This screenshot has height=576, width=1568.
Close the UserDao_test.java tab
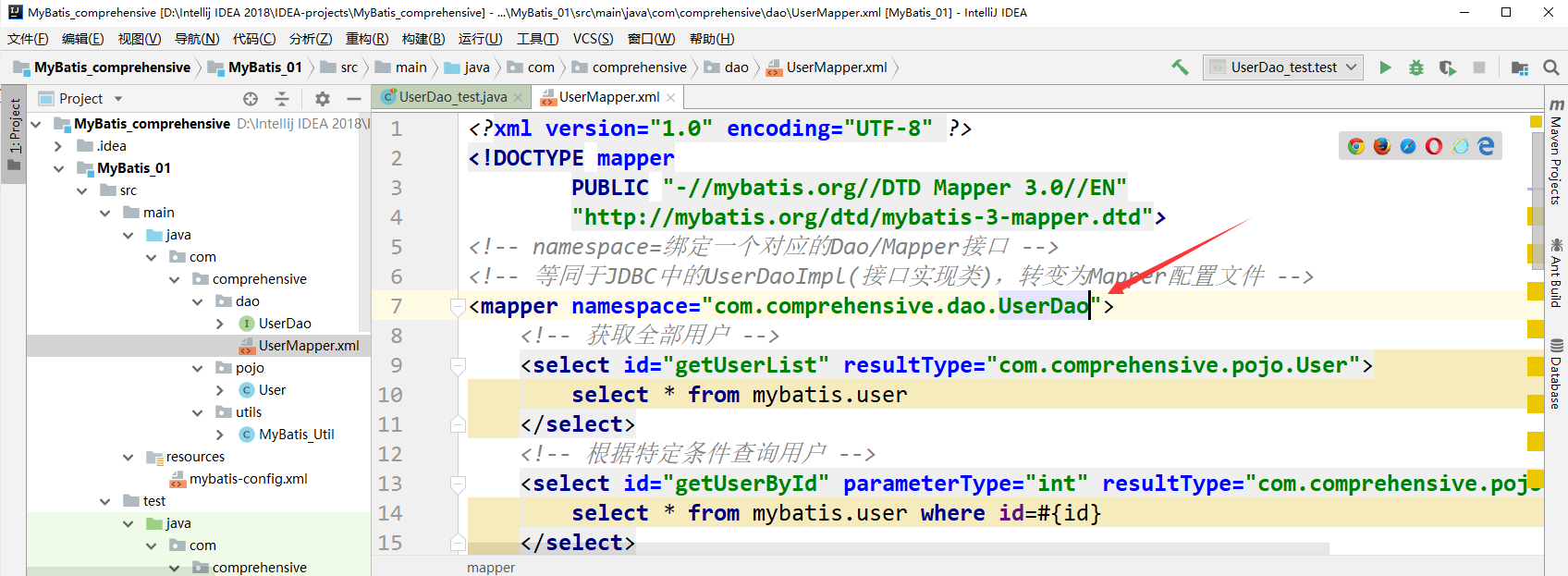click(x=519, y=97)
